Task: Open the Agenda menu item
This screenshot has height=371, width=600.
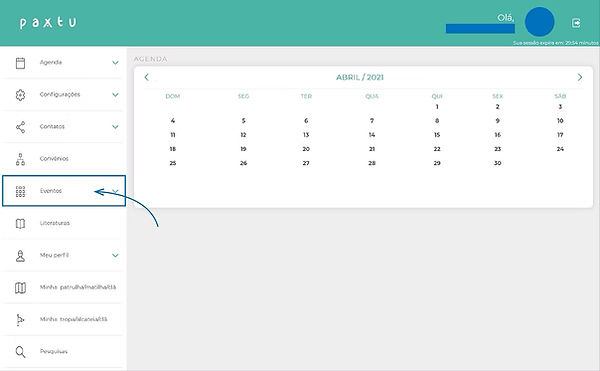Action: (63, 62)
